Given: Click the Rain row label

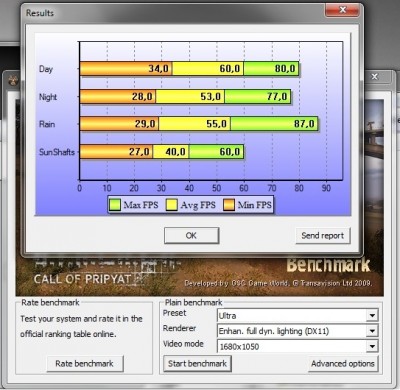Looking at the screenshot, I should (x=47, y=124).
